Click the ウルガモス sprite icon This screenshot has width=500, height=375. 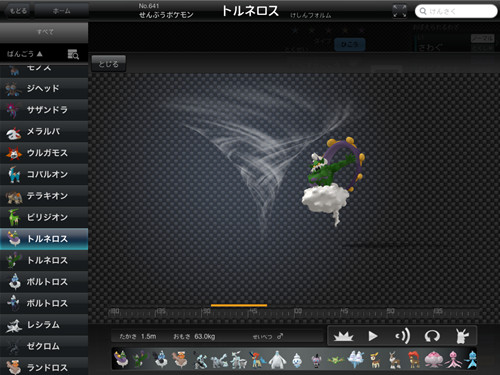14,153
